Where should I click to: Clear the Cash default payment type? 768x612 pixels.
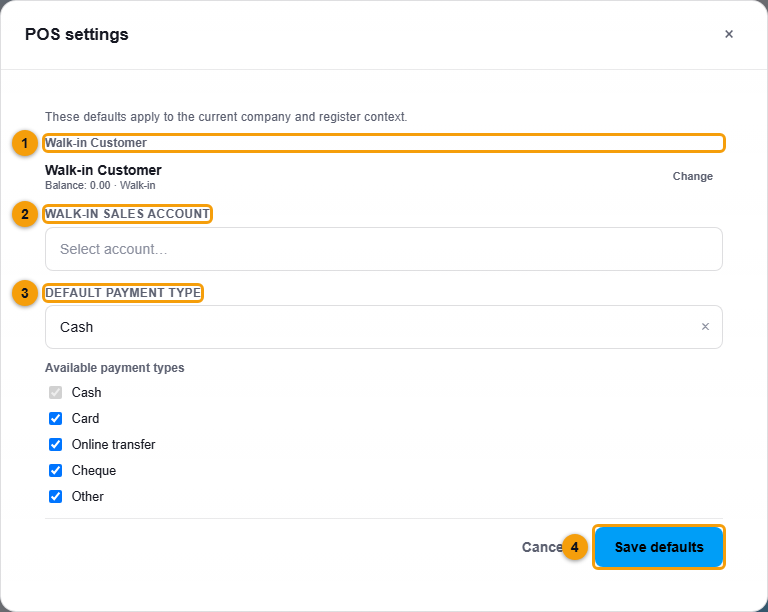[705, 327]
